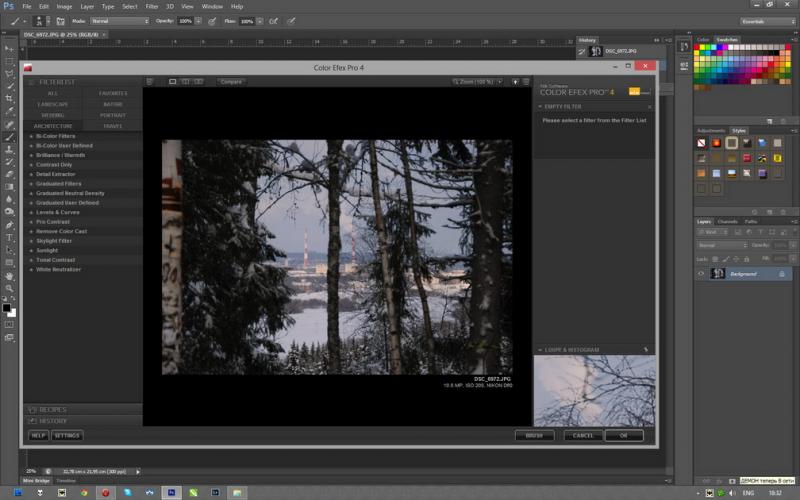
Task: Toggle the Filterlist panel icon
Action: tap(31, 82)
